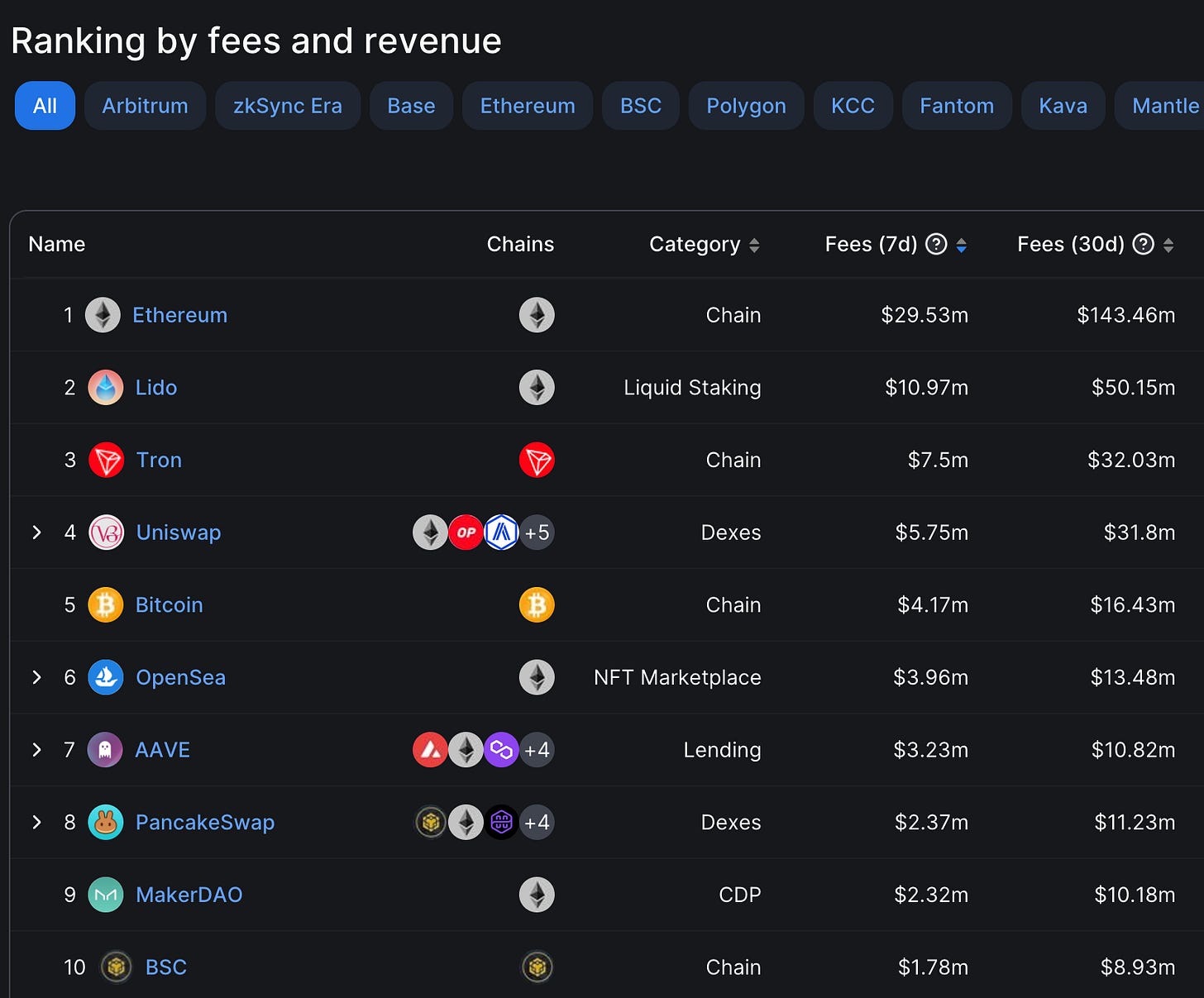The width and height of the screenshot is (1204, 998).
Task: Open the OpenSea protocol link
Action: coord(180,677)
